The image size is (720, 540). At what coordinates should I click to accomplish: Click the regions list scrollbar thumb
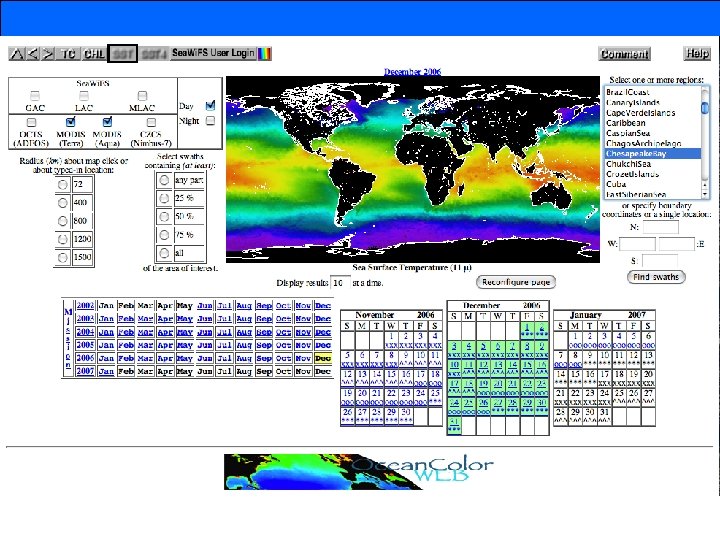pyautogui.click(x=705, y=108)
